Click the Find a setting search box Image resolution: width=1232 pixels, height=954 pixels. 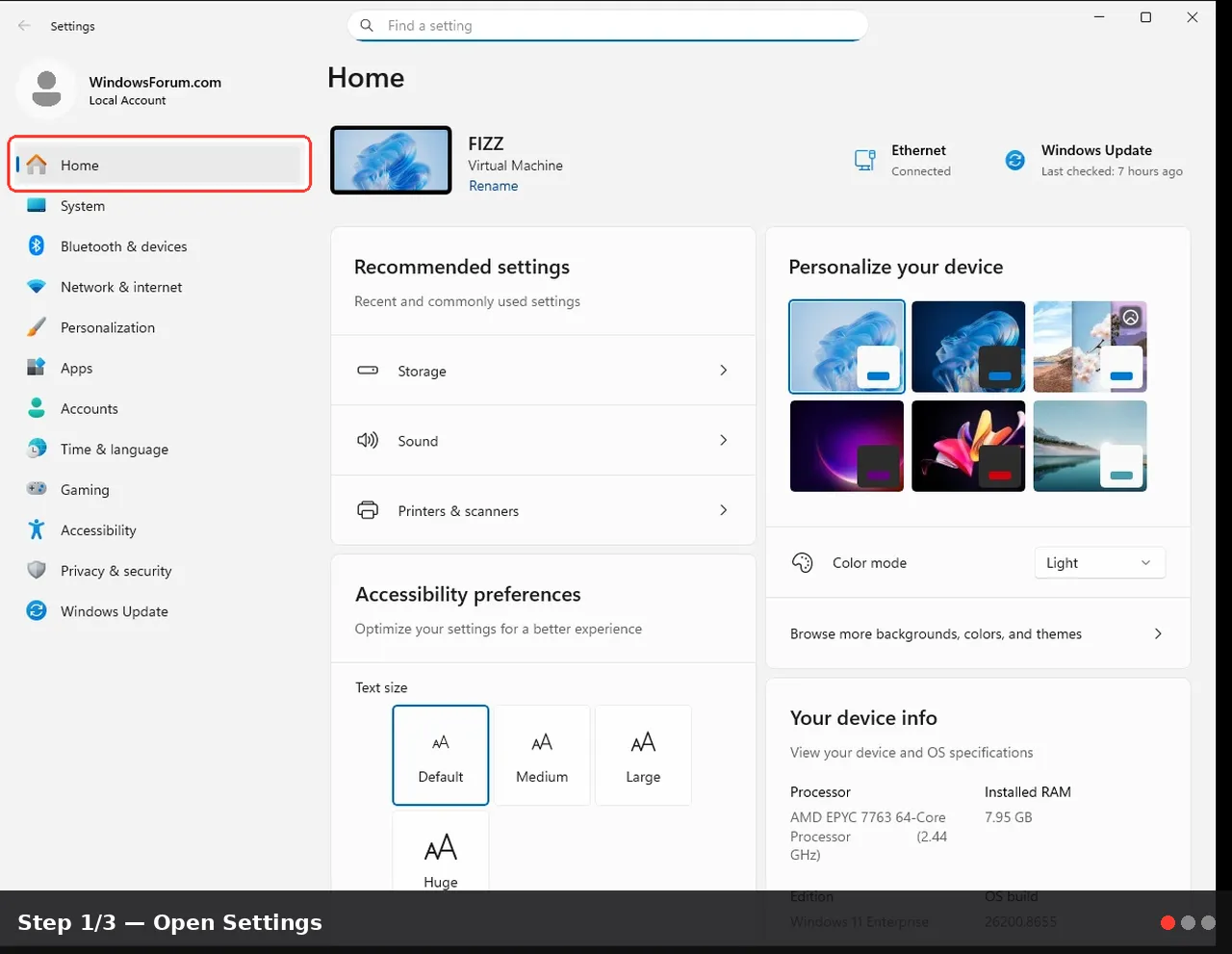coord(607,26)
